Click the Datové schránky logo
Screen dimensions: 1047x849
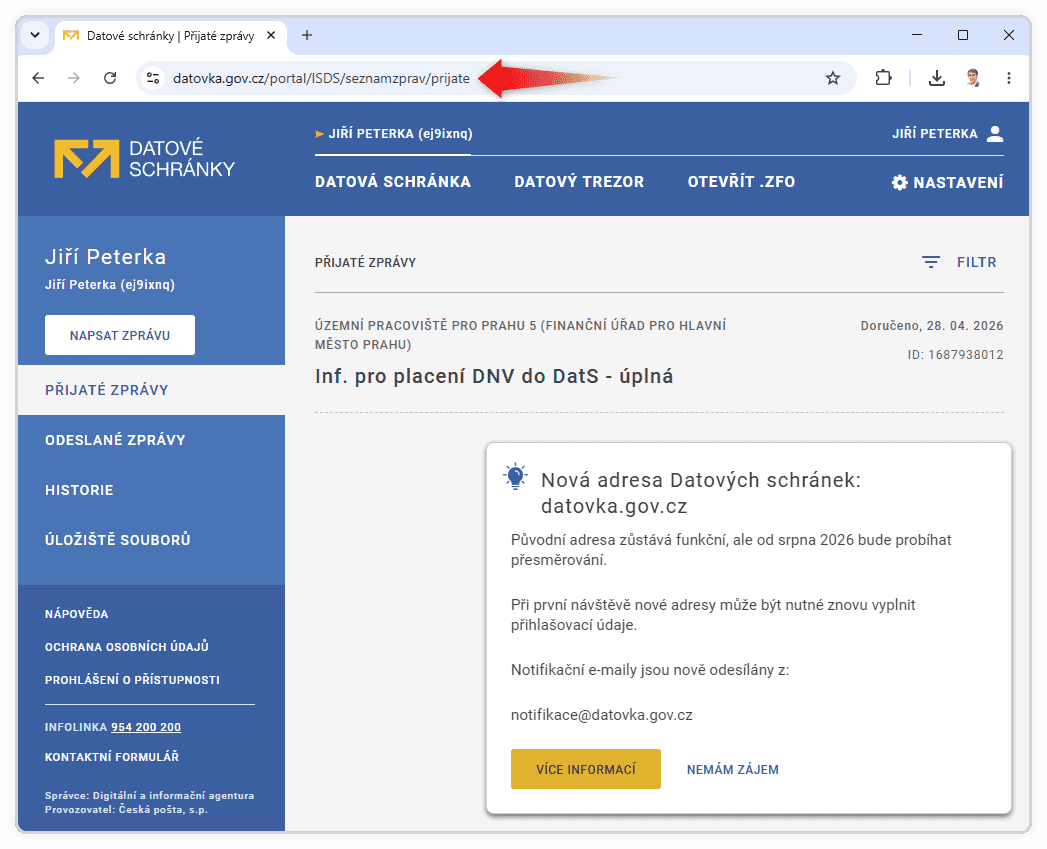pos(144,159)
